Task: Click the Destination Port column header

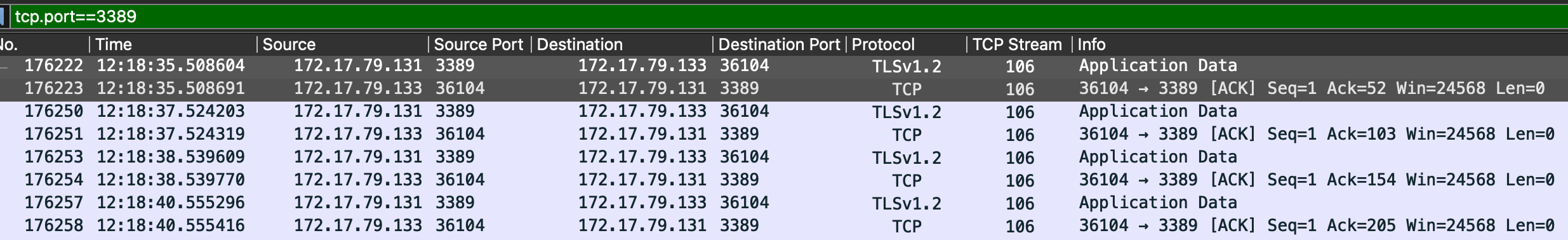Action: (x=779, y=44)
